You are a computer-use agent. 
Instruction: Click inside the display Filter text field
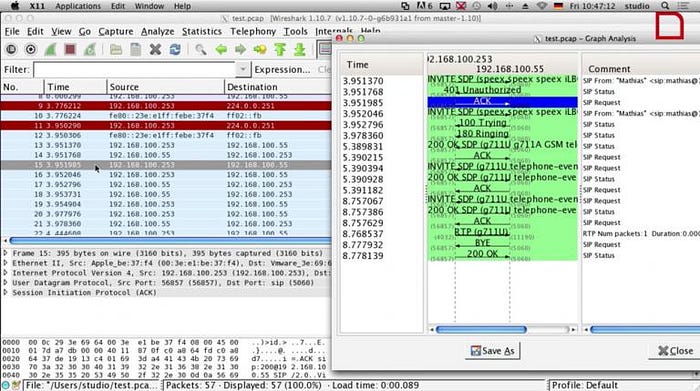click(x=135, y=69)
